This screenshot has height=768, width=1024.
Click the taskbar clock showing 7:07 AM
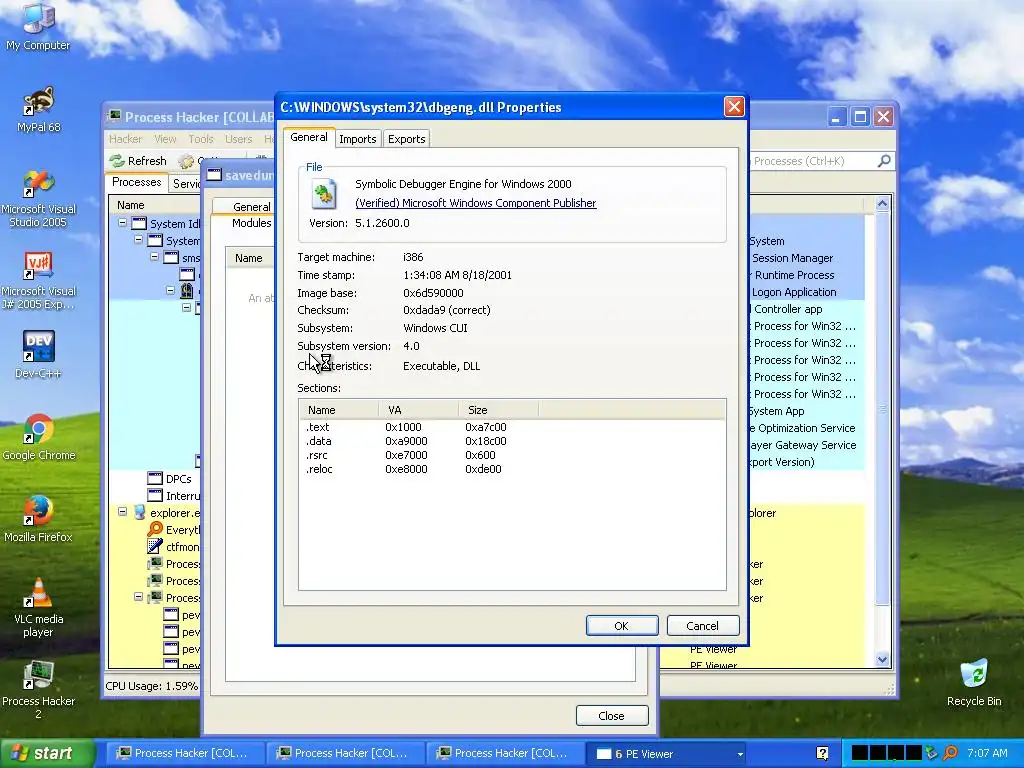[x=987, y=753]
